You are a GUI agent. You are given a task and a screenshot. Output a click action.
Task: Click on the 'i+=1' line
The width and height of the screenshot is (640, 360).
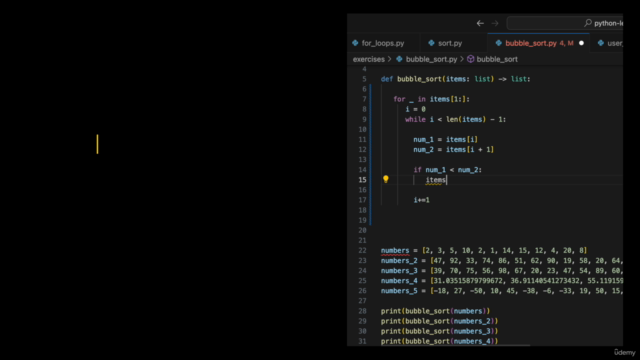pyautogui.click(x=421, y=200)
